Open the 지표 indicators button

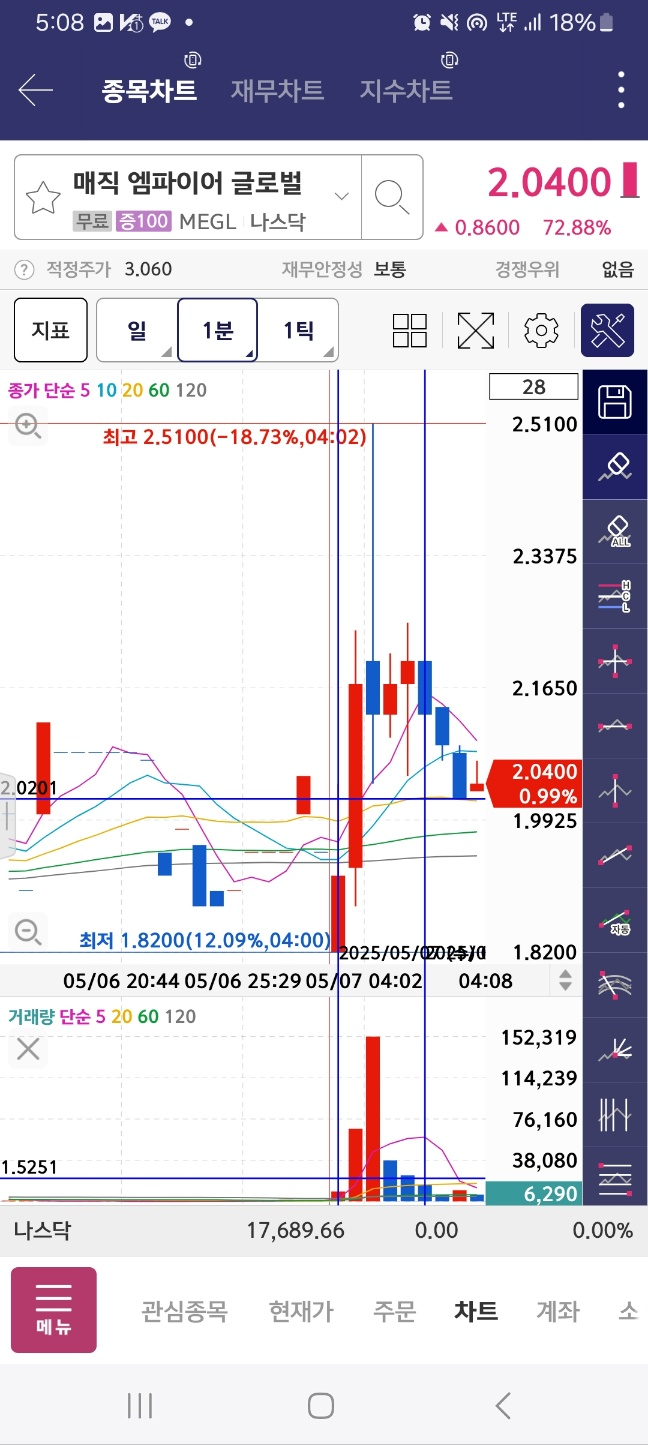tap(50, 330)
